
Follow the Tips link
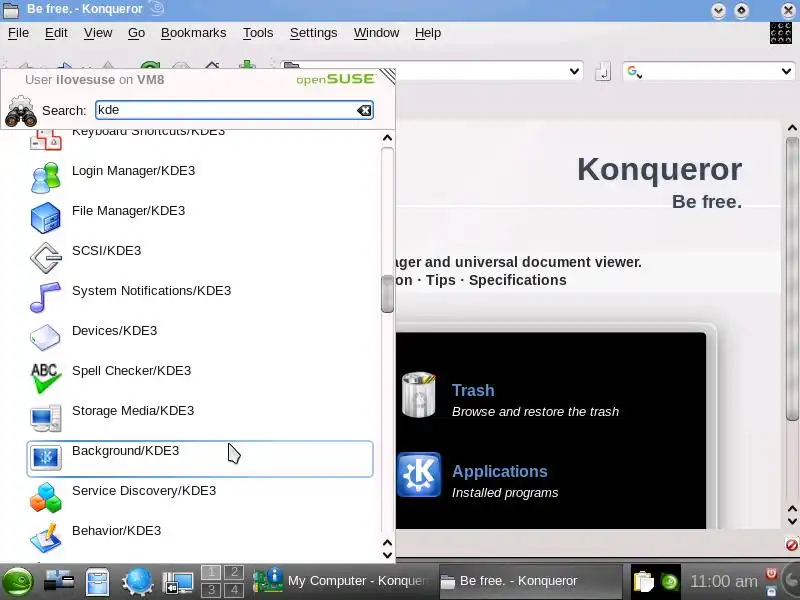(440, 280)
